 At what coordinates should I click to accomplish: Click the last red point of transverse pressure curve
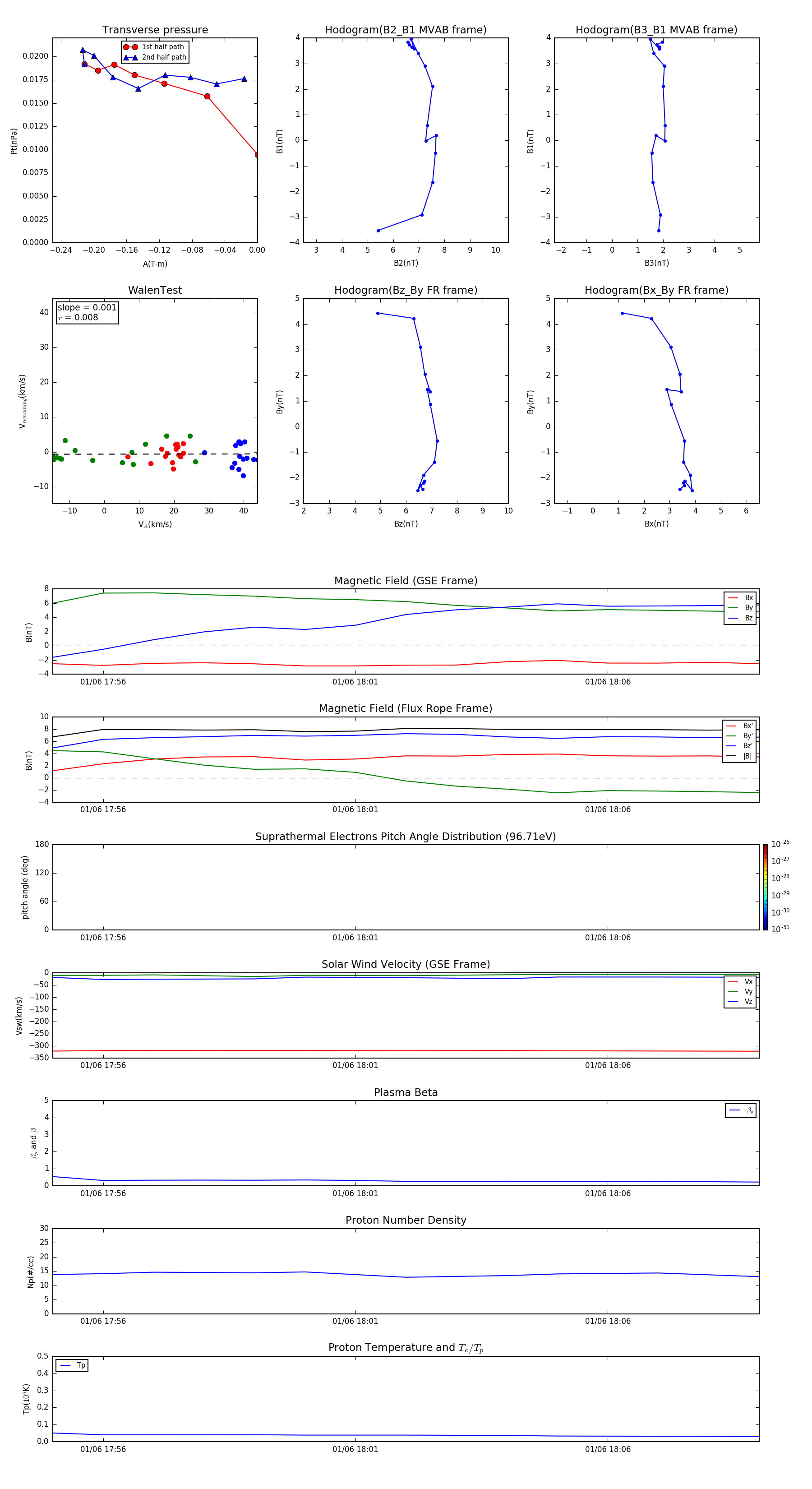[257, 155]
